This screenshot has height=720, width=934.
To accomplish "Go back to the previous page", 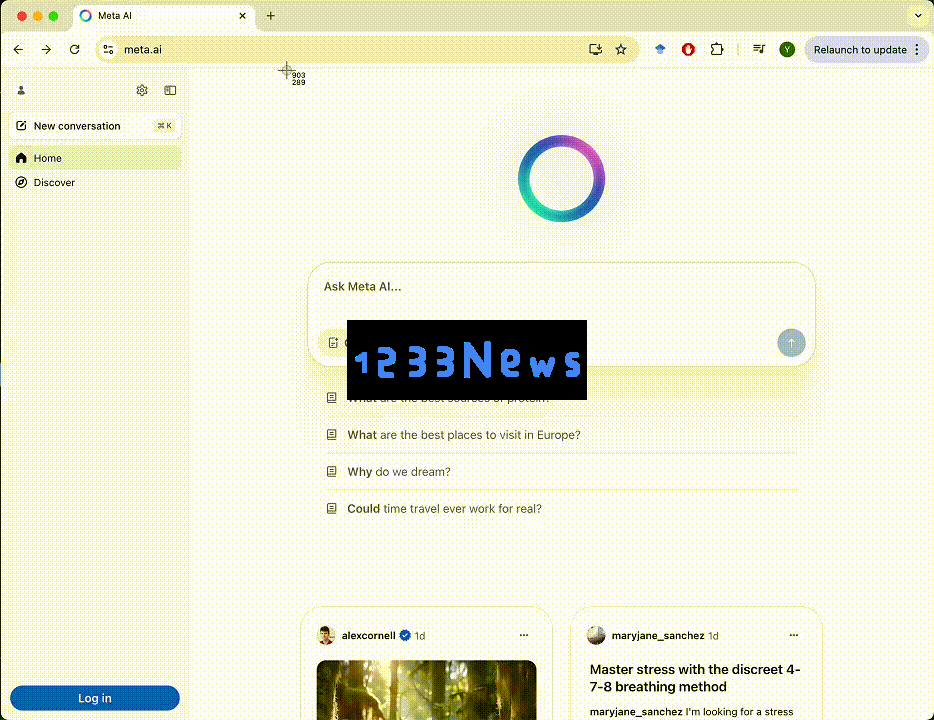I will 18,49.
